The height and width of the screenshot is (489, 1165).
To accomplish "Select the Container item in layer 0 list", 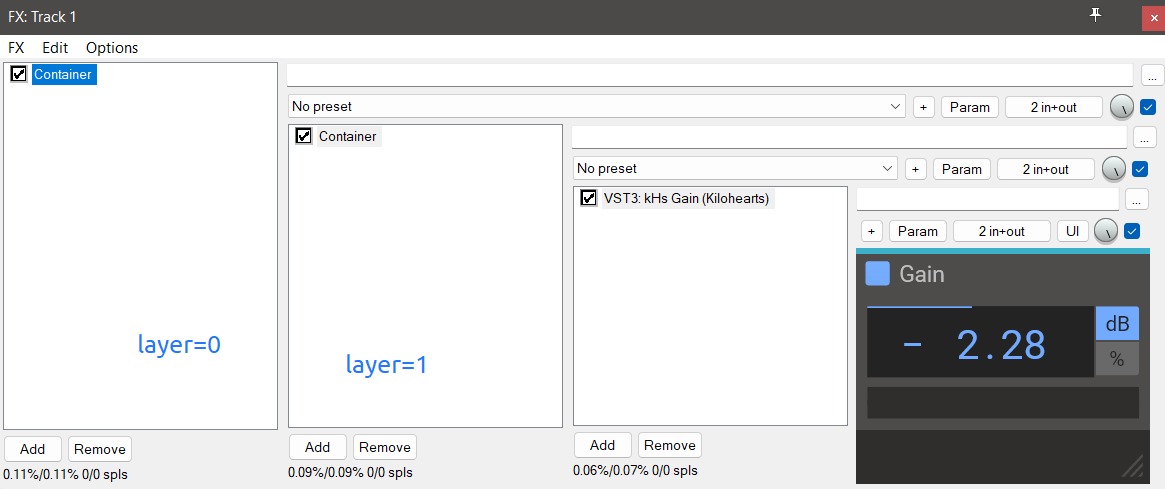I will pos(63,74).
